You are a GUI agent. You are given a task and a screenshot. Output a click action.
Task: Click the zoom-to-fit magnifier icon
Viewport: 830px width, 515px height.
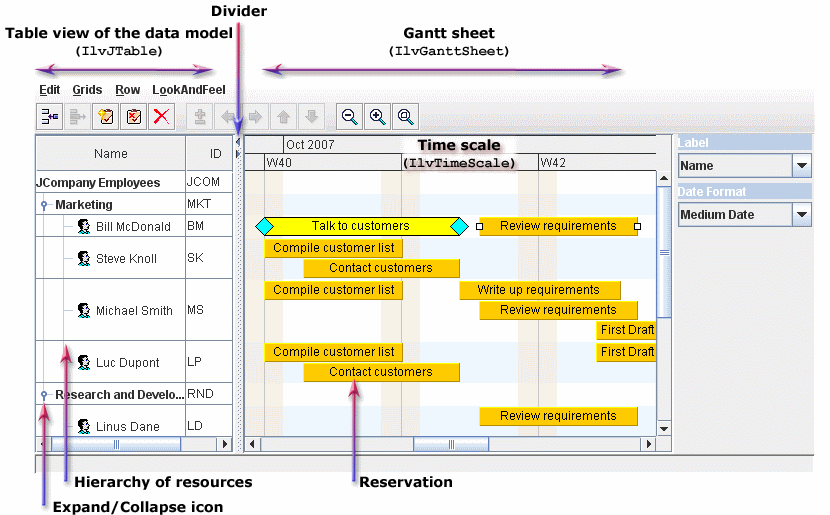(405, 117)
